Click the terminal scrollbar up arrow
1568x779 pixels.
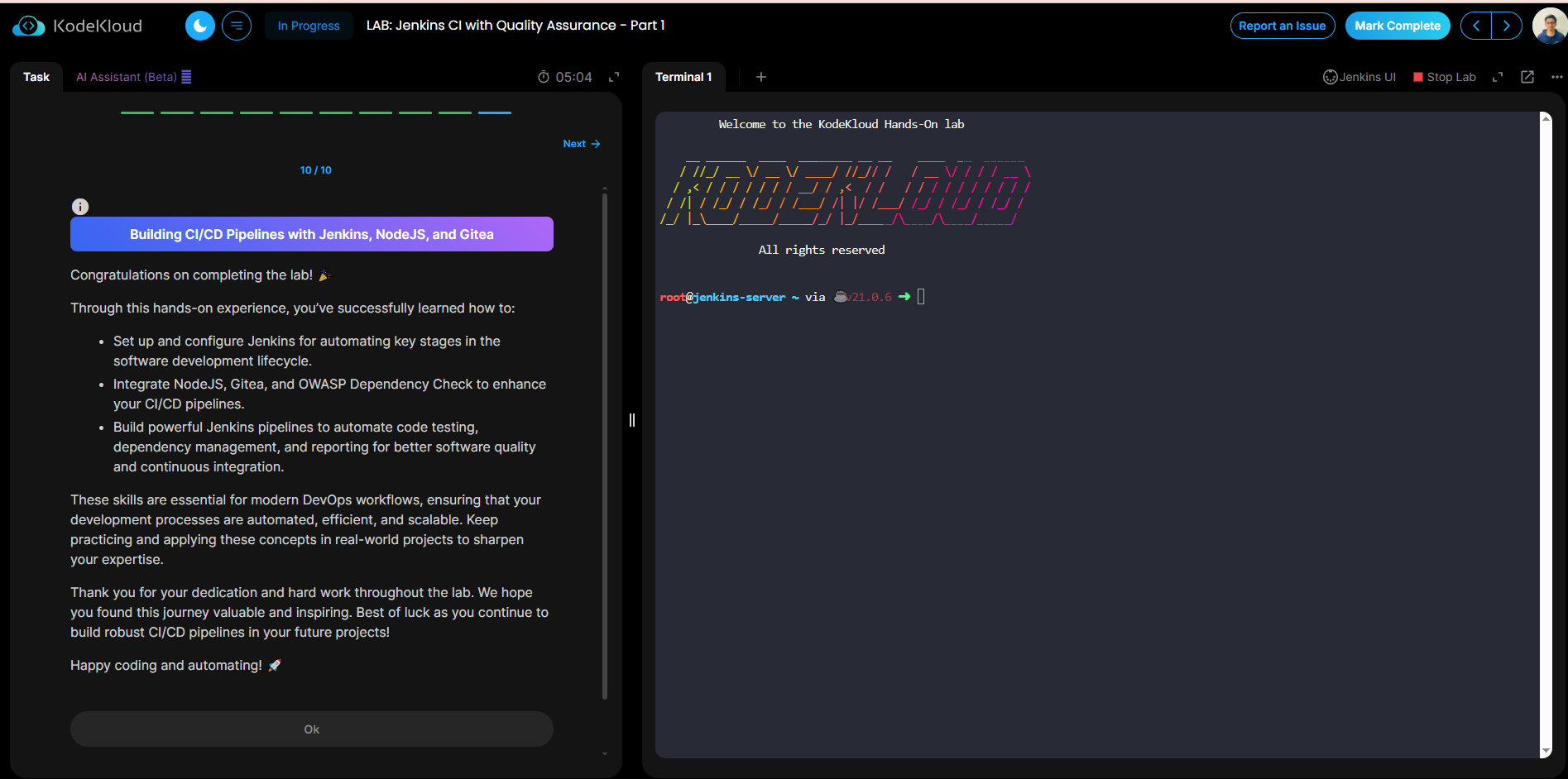1546,118
